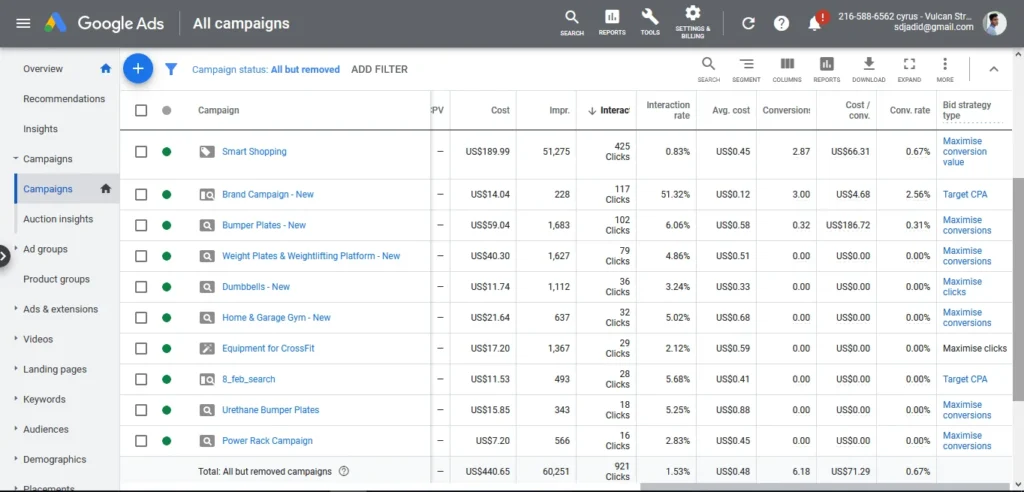1024x492 pixels.
Task: Select the Smart Shopping campaign checkbox
Action: 141,152
